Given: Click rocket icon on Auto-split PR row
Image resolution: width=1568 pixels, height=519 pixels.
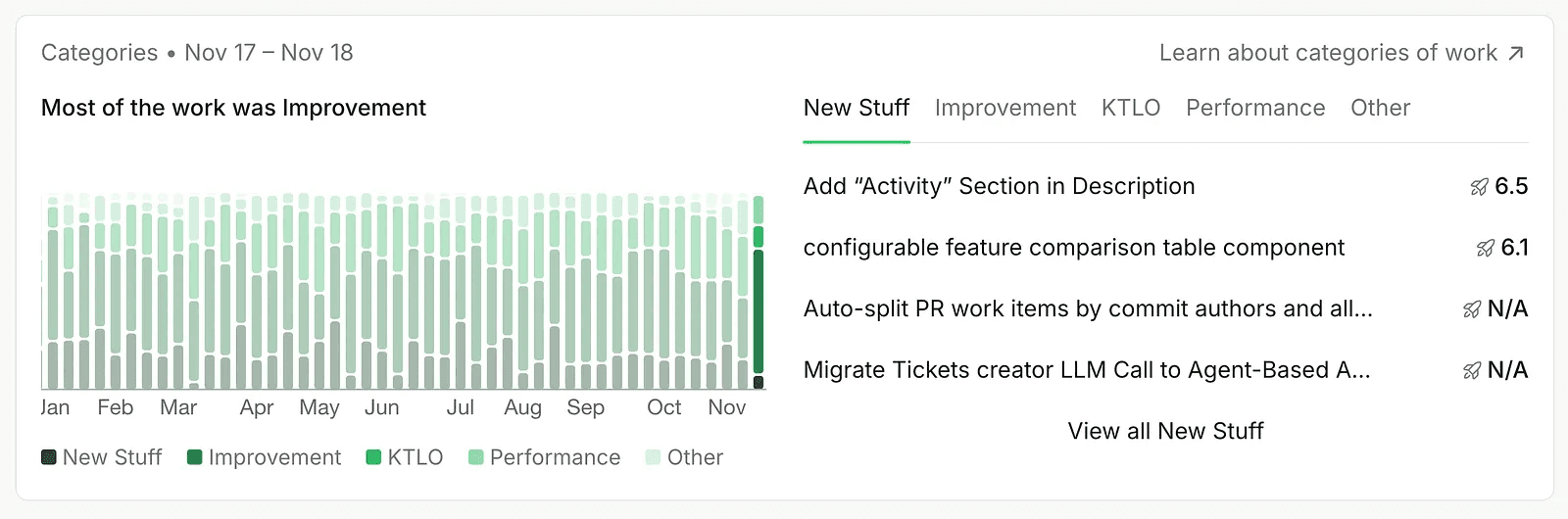Looking at the screenshot, I should (1472, 309).
